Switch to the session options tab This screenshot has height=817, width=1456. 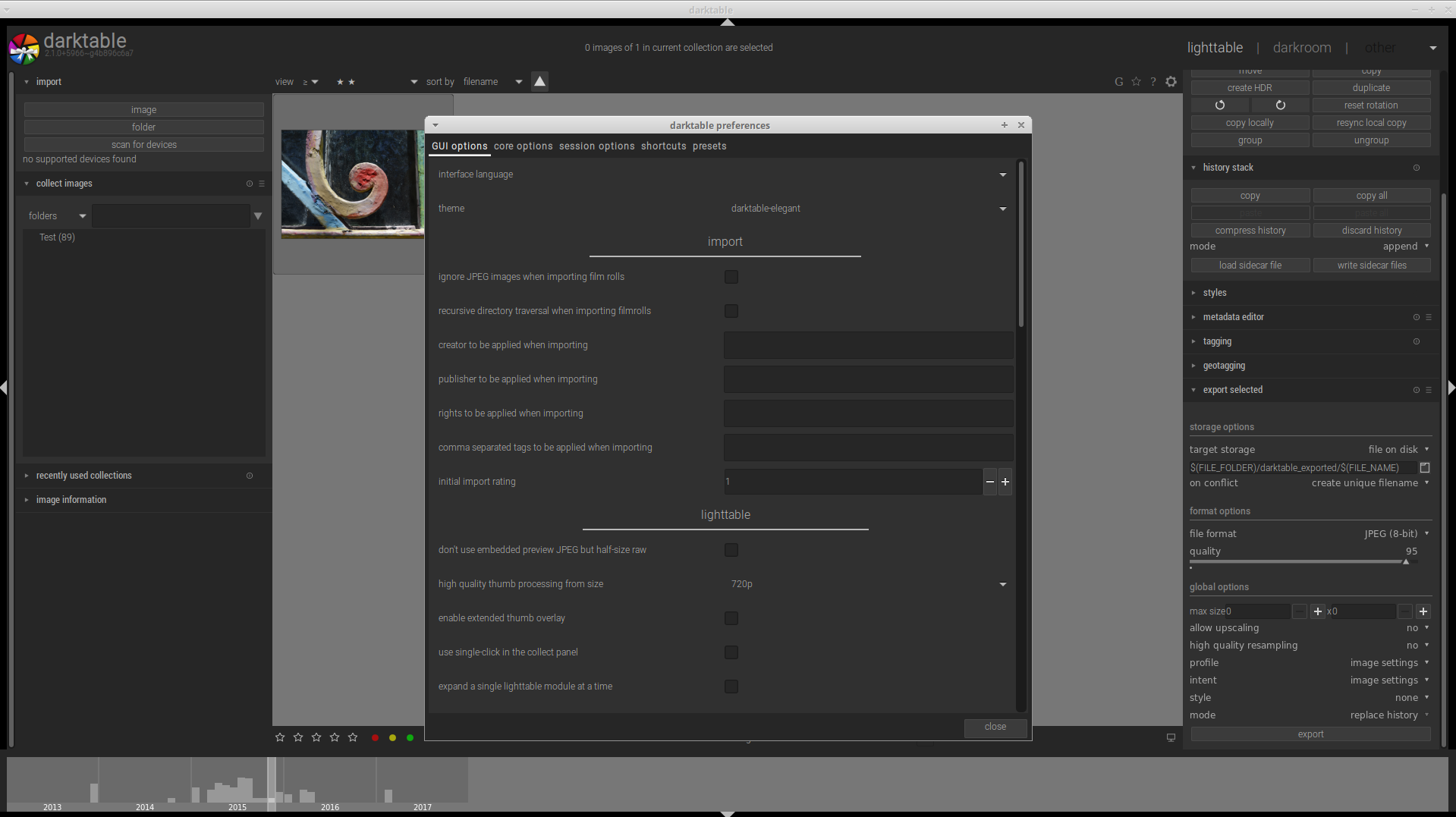[x=597, y=146]
